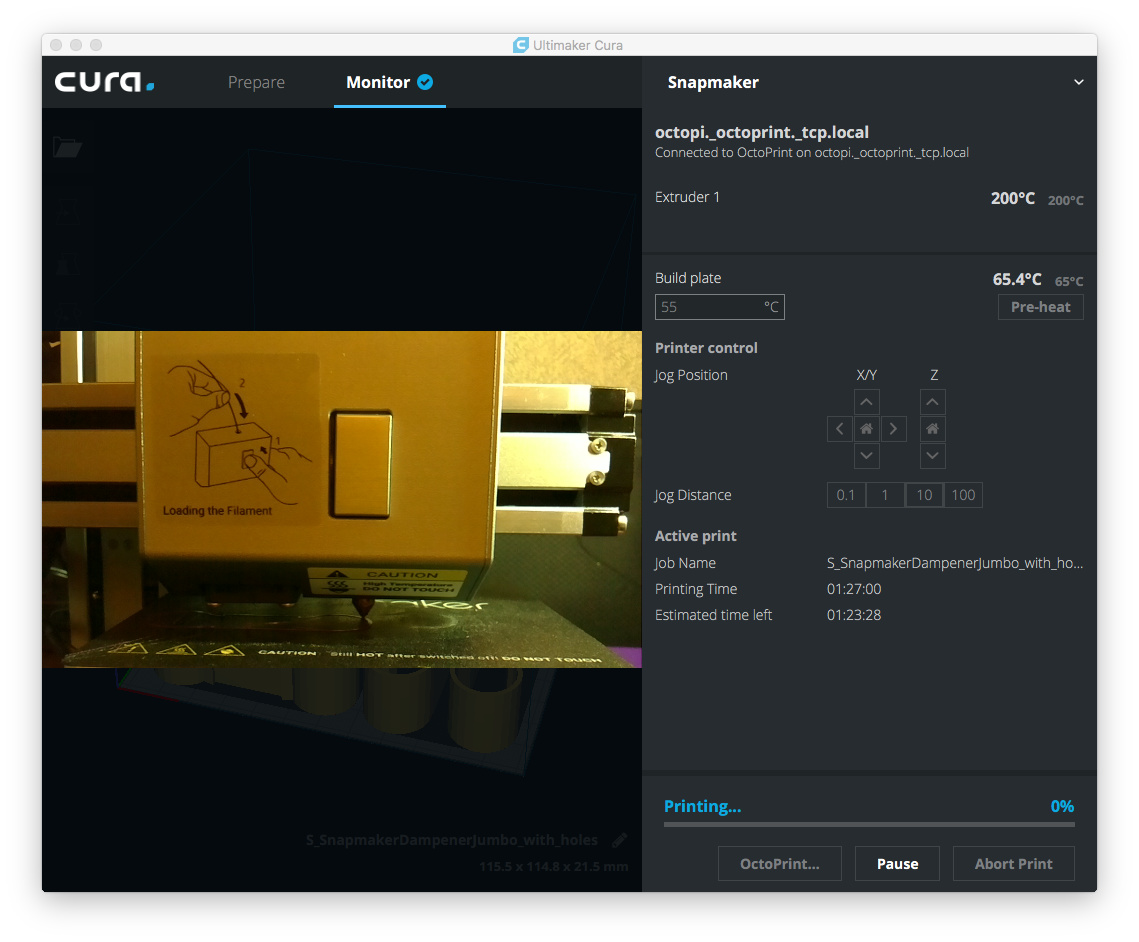This screenshot has width=1139, height=942.
Task: Jog Z axis up arrow
Action: pyautogui.click(x=933, y=402)
